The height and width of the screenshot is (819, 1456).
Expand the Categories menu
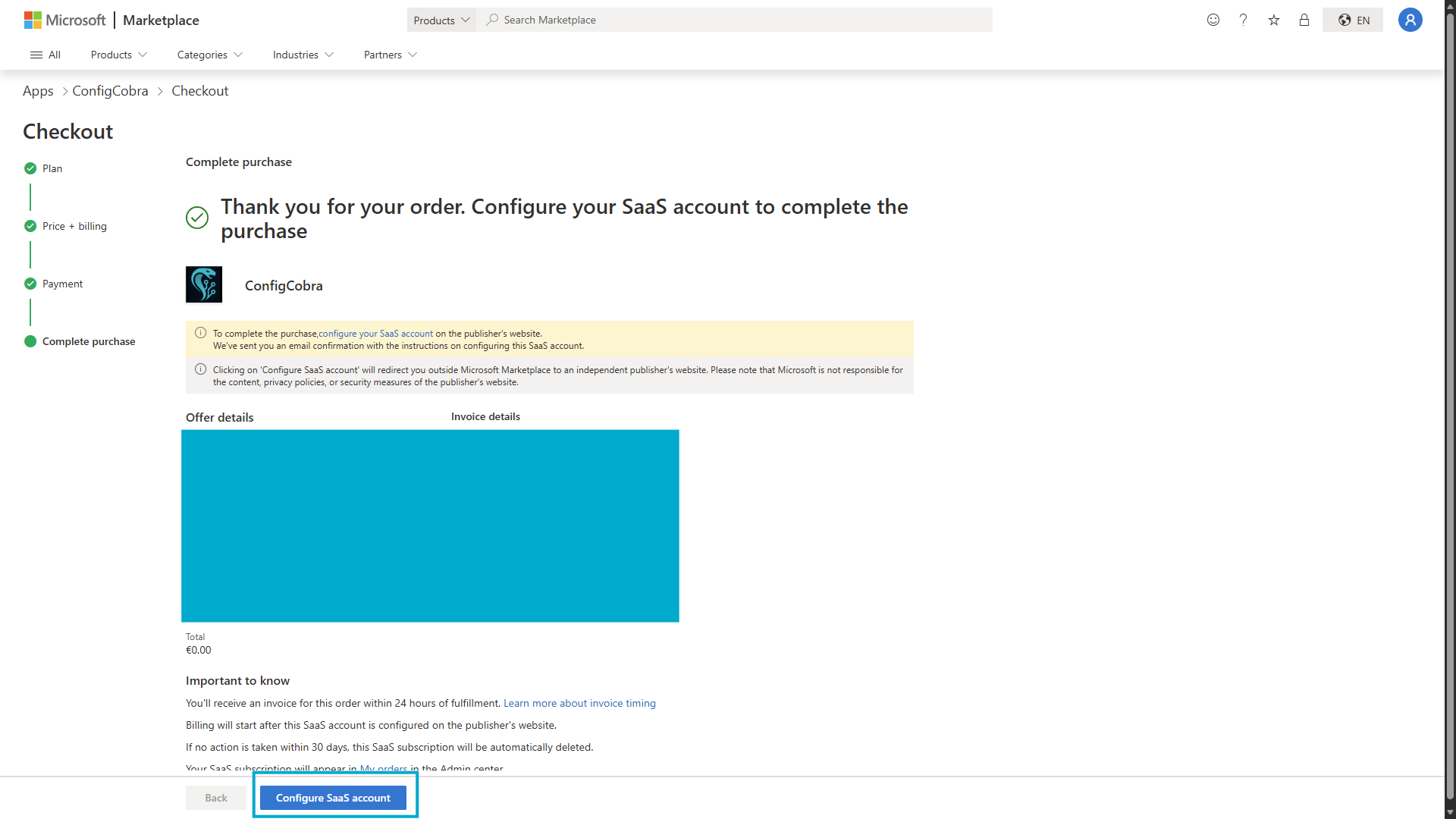pyautogui.click(x=209, y=55)
